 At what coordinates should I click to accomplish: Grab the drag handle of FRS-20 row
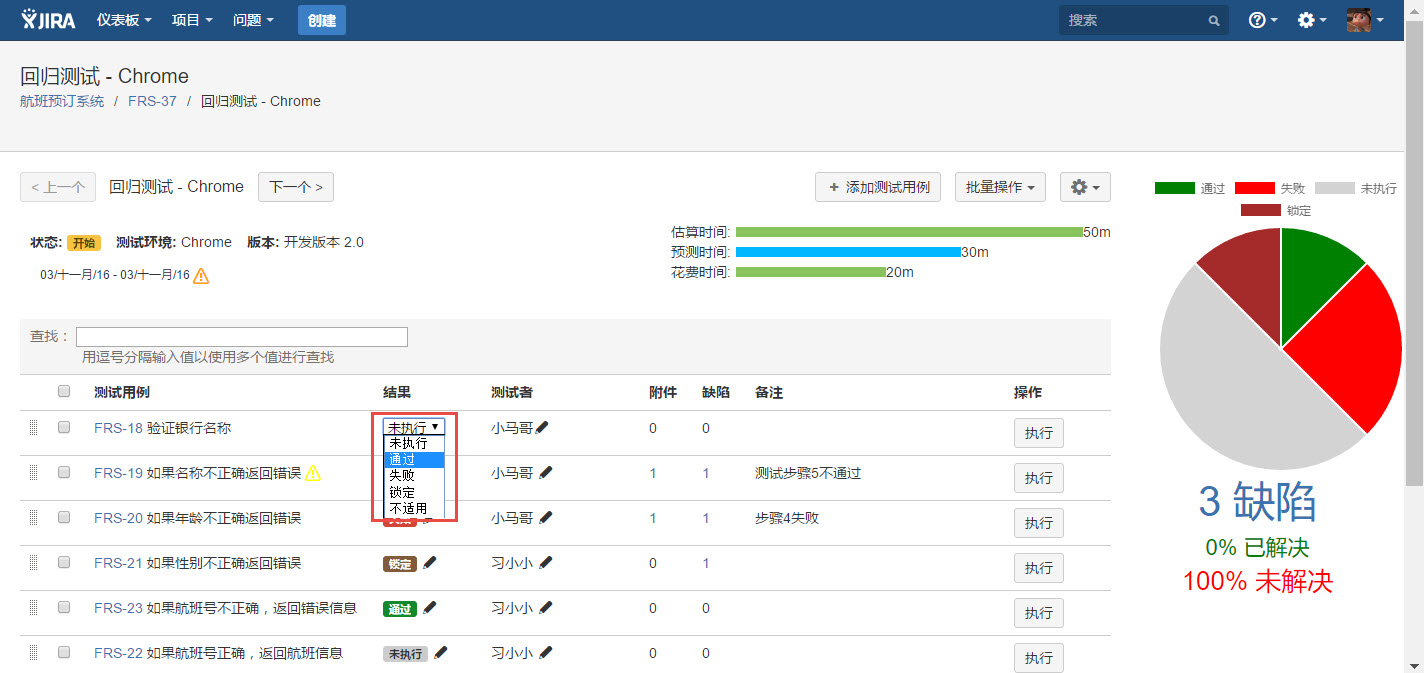[33, 517]
